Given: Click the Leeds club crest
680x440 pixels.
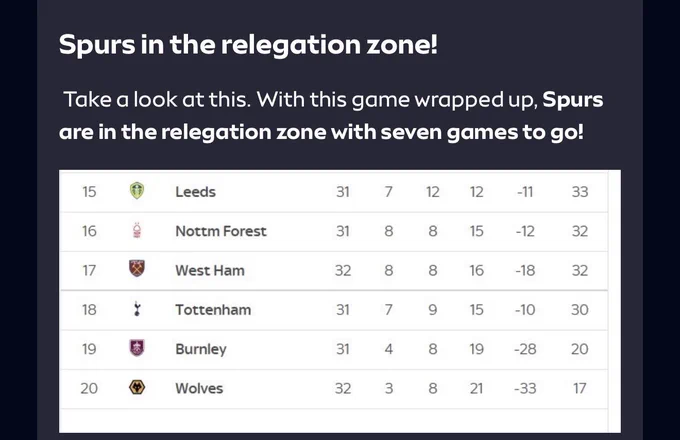Looking at the screenshot, I should [x=137, y=191].
